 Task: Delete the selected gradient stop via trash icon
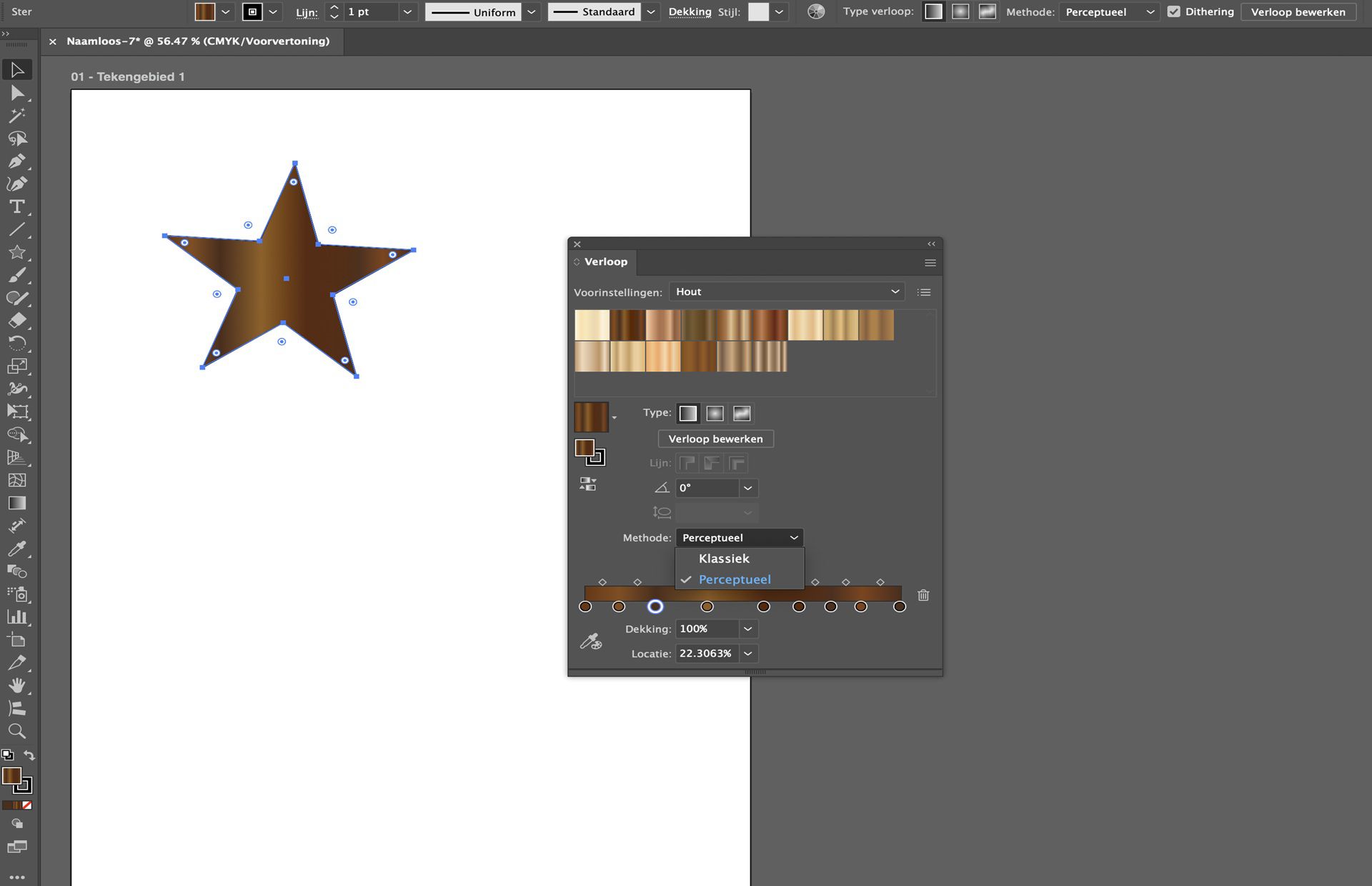(923, 595)
